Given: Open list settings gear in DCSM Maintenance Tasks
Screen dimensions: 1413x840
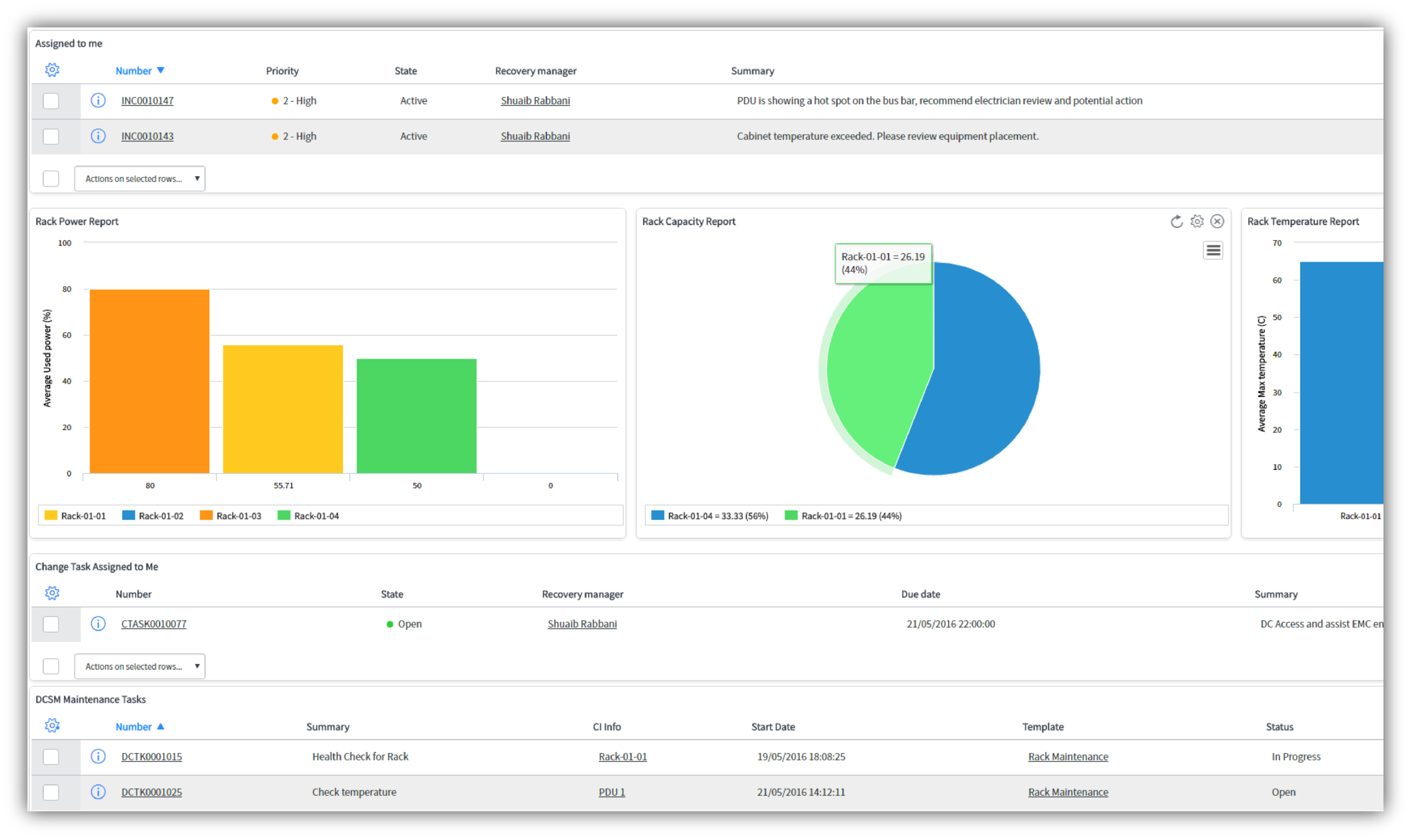Looking at the screenshot, I should click(52, 726).
